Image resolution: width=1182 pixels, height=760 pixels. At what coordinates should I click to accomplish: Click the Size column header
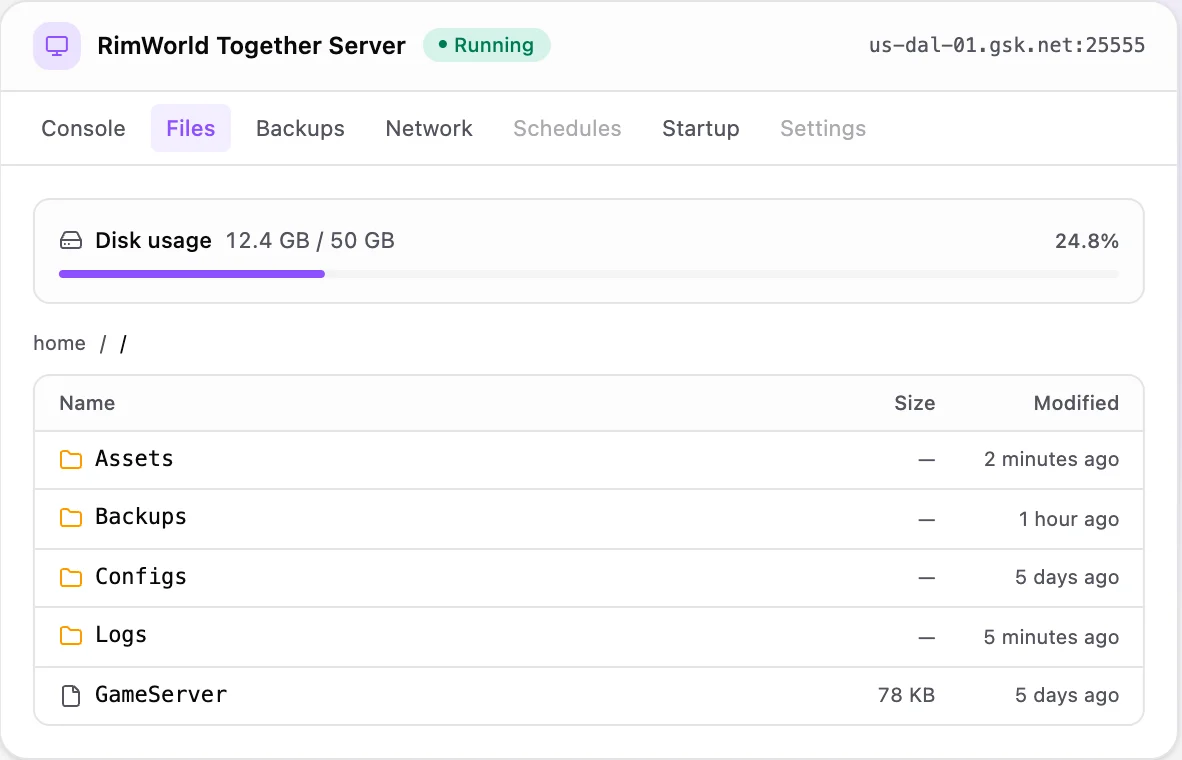click(914, 403)
